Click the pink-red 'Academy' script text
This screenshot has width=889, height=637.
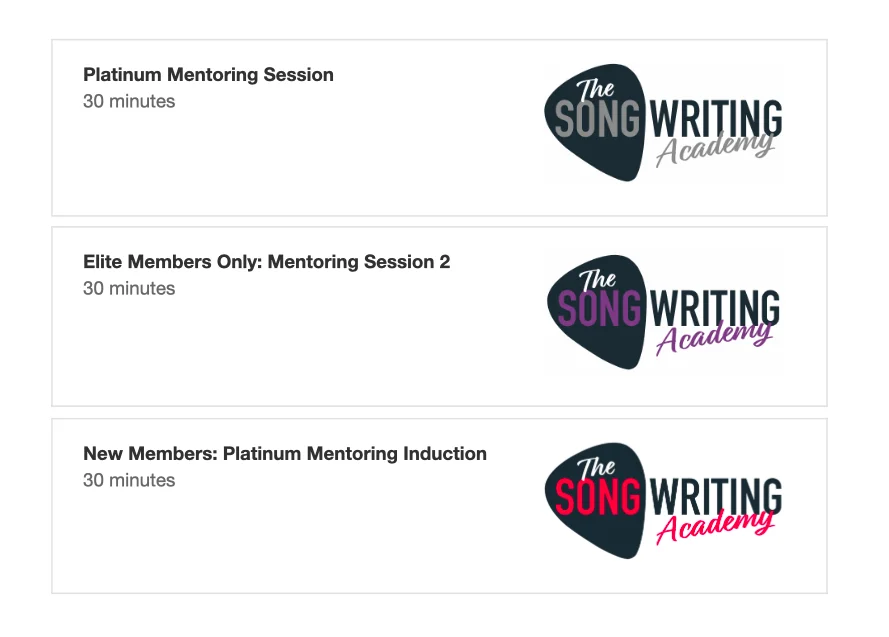click(x=715, y=528)
